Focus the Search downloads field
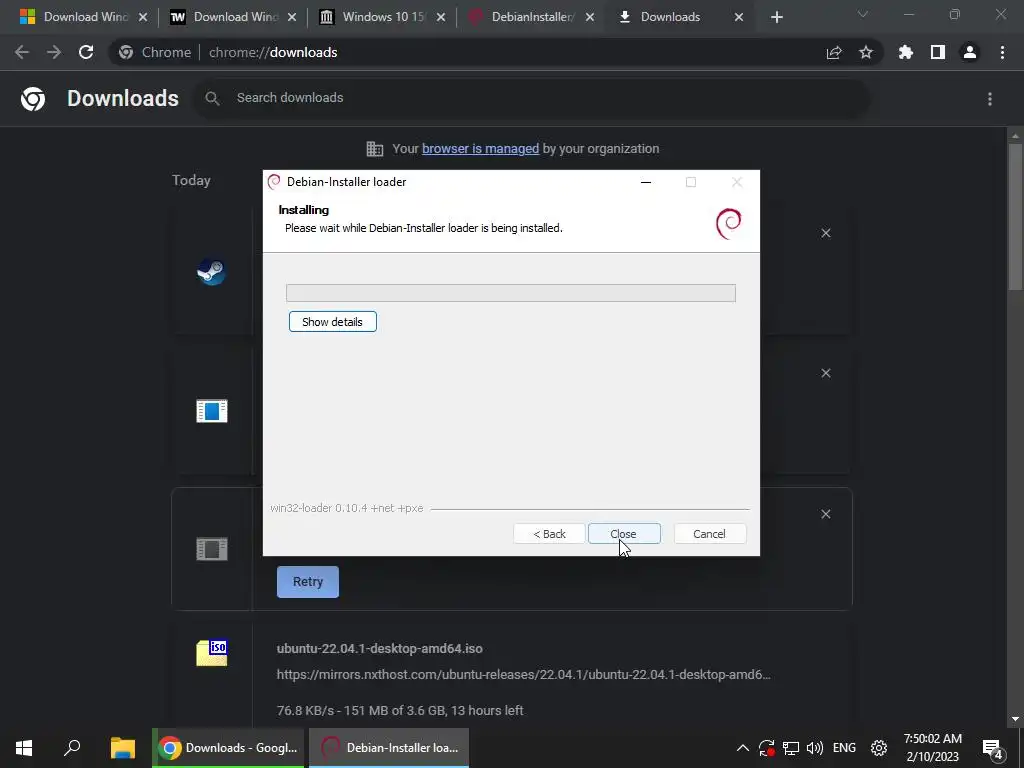1024x768 pixels. click(x=531, y=98)
